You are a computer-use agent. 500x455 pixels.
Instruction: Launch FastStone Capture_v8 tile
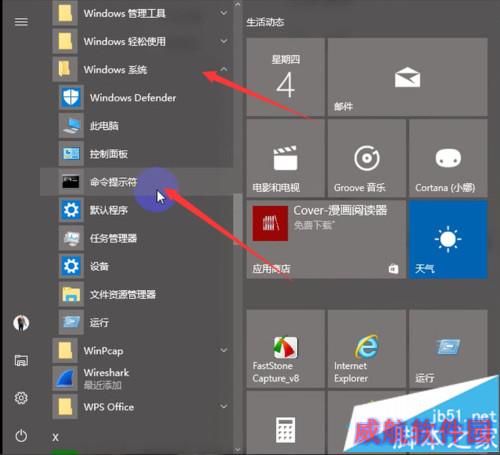(x=286, y=349)
